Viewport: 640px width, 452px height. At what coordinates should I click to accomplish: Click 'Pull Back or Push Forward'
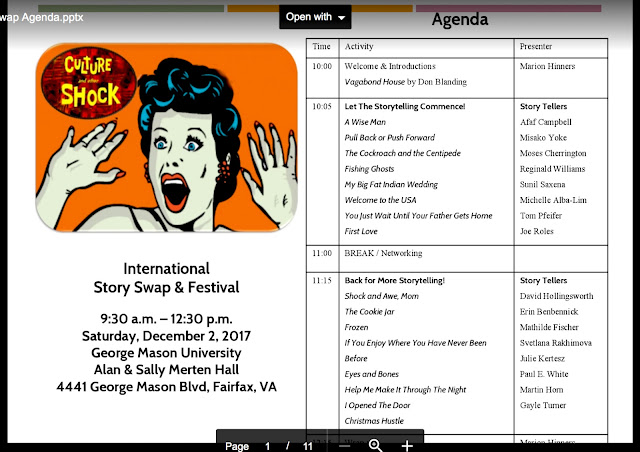click(390, 137)
